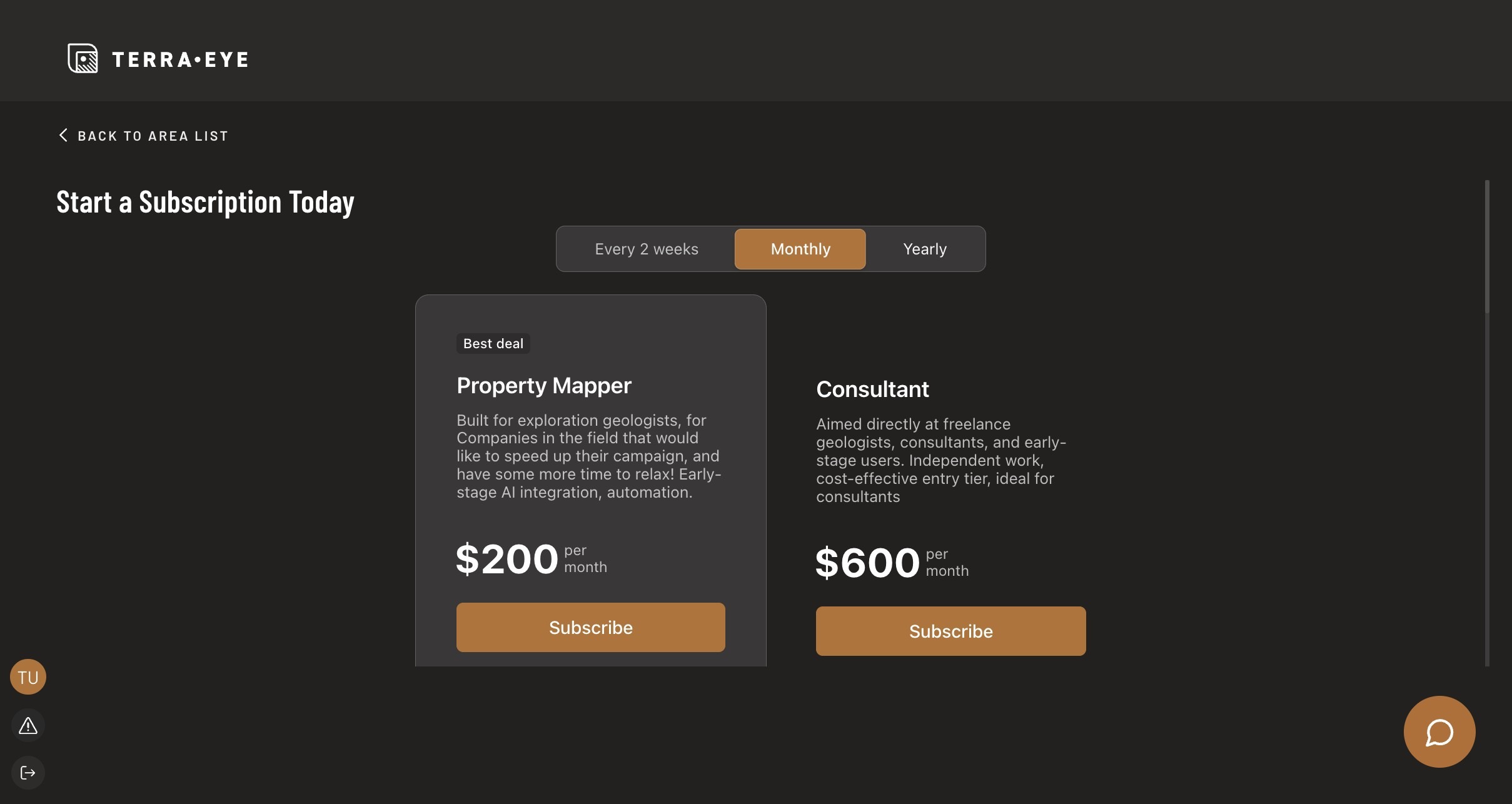Click the back chevron arrow
This screenshot has width=1512, height=804.
(63, 135)
